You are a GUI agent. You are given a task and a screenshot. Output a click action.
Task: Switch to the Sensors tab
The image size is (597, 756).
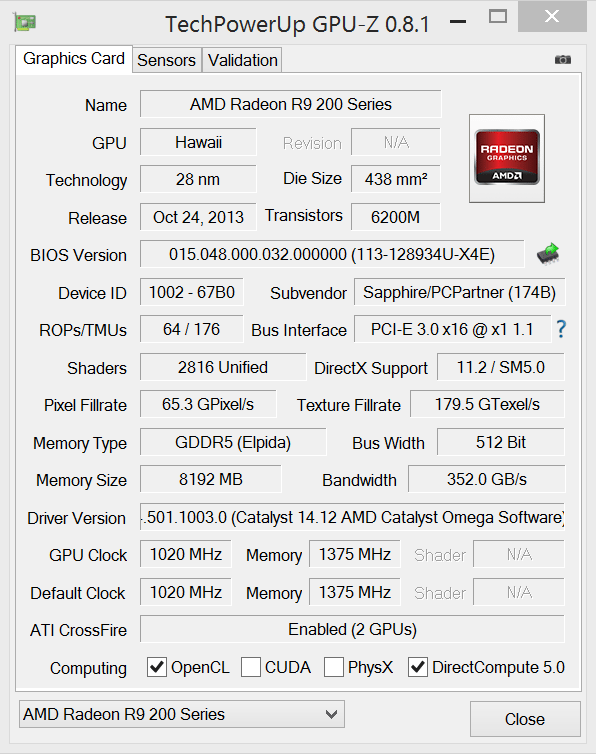point(166,61)
